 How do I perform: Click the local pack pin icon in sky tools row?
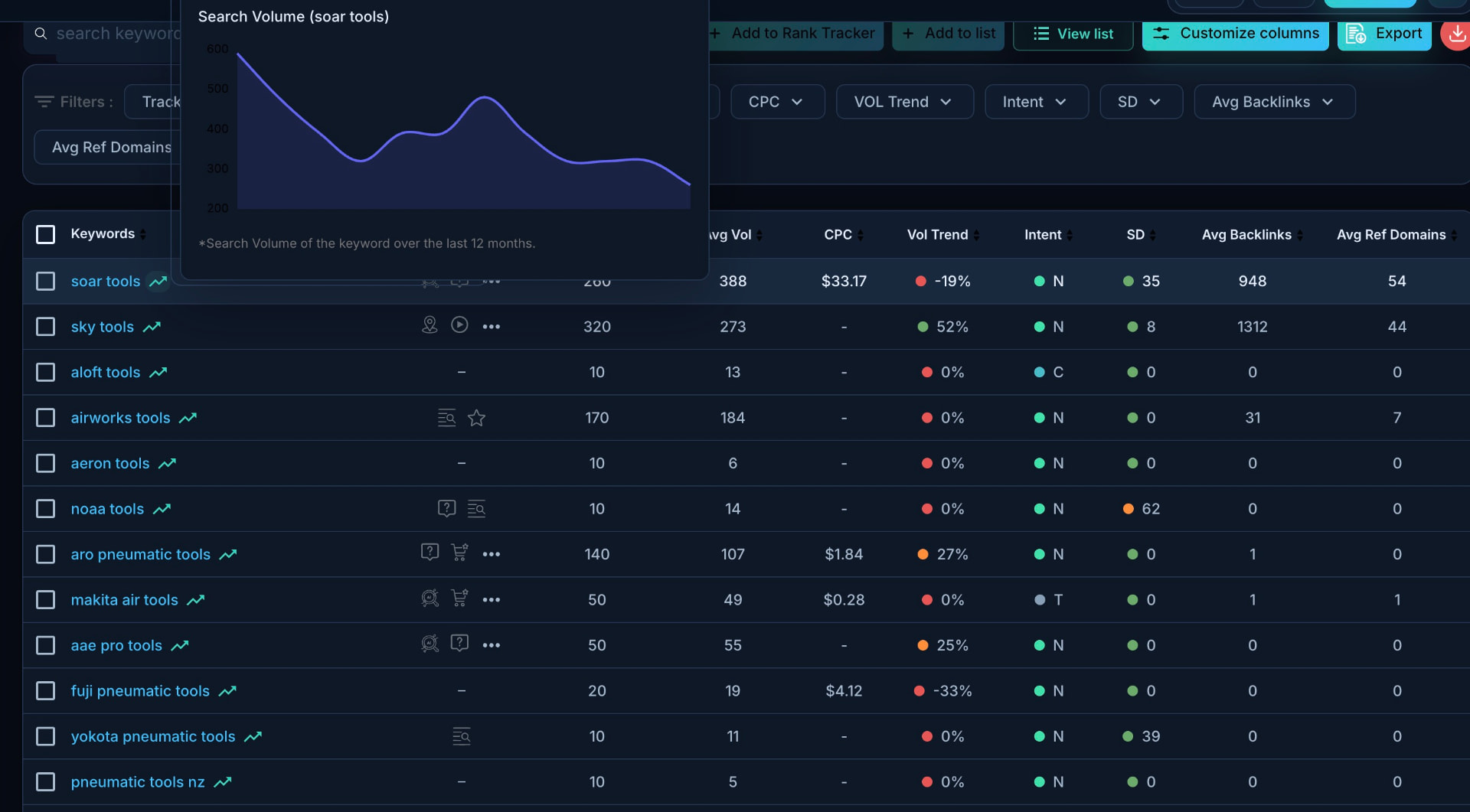430,325
